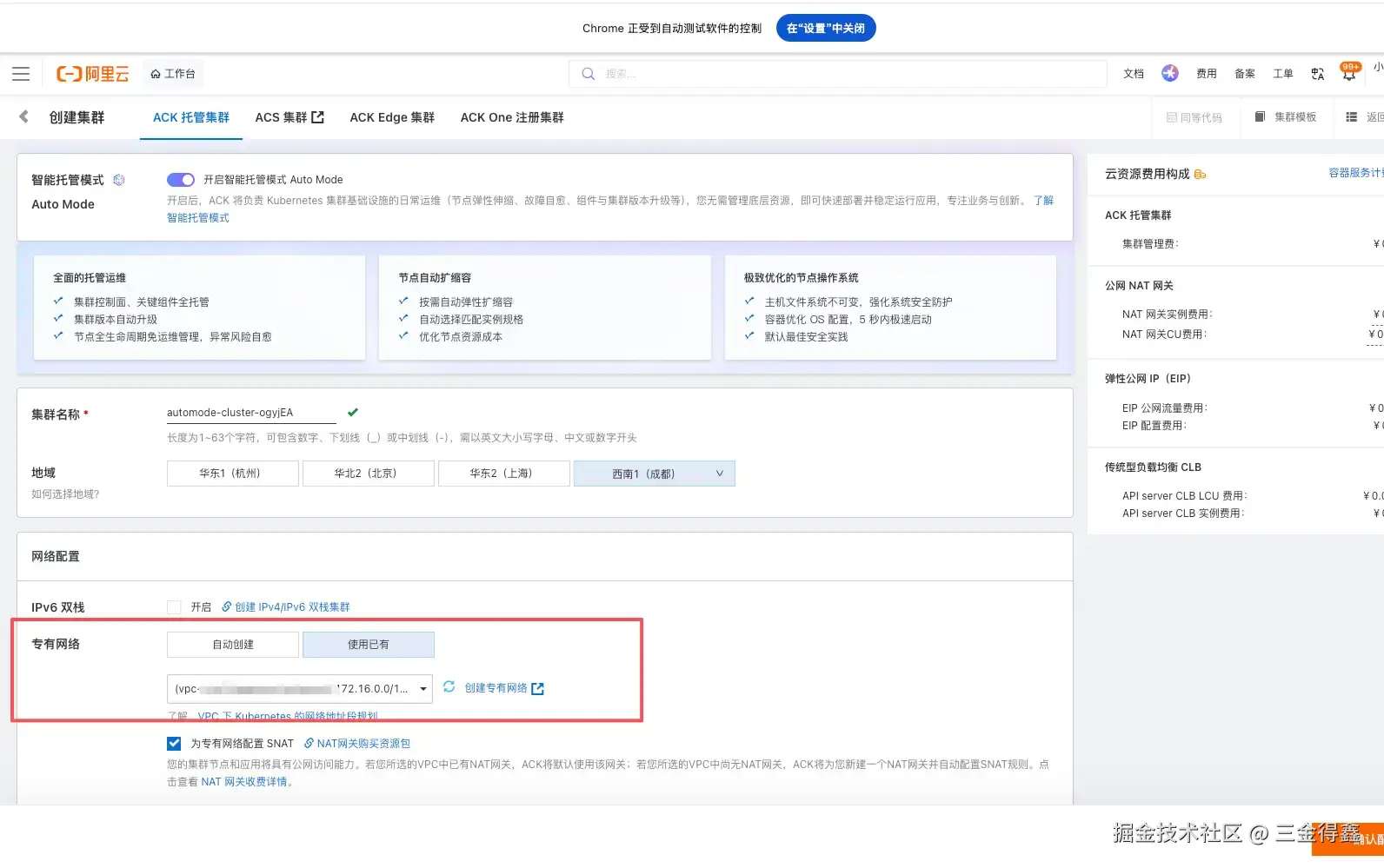Open the 了解 智能托管模式 link
1384x868 pixels.
point(198,218)
